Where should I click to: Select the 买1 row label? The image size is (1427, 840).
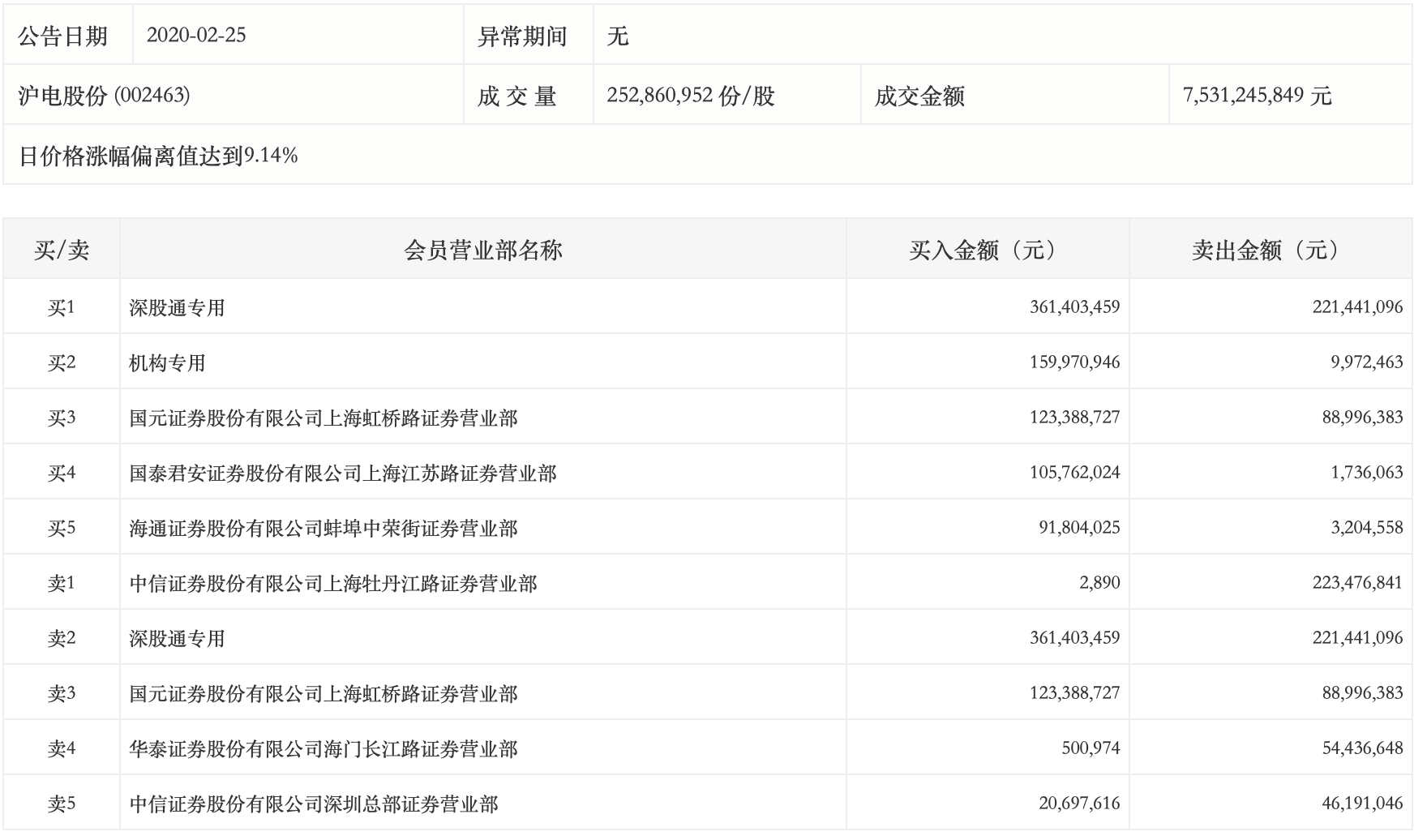[x=62, y=307]
